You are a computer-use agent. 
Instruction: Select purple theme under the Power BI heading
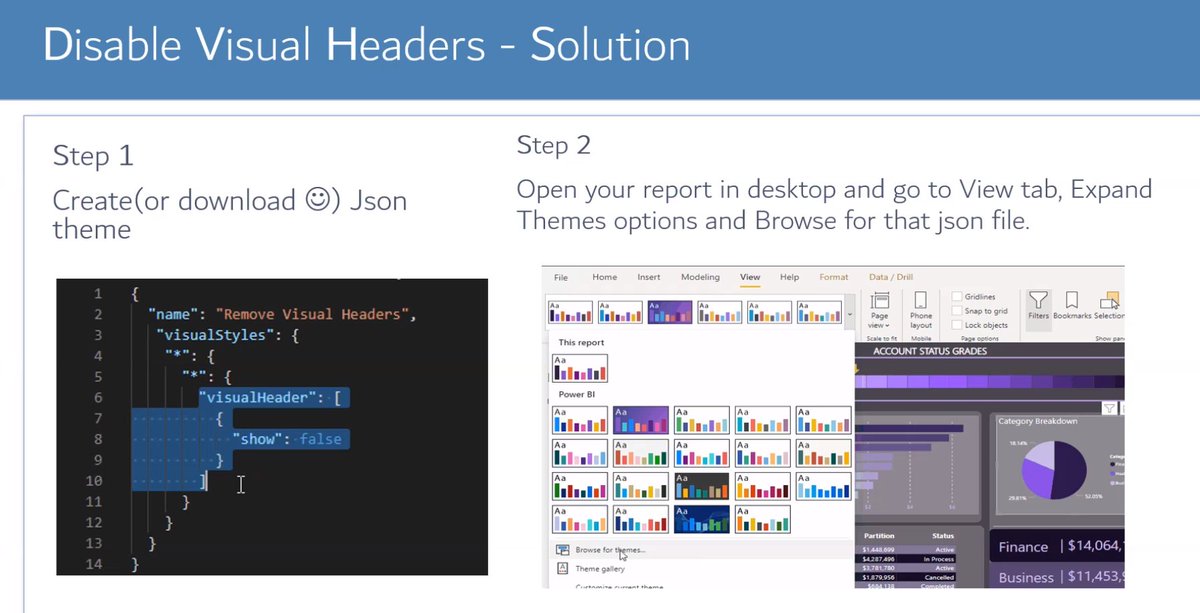(x=641, y=420)
